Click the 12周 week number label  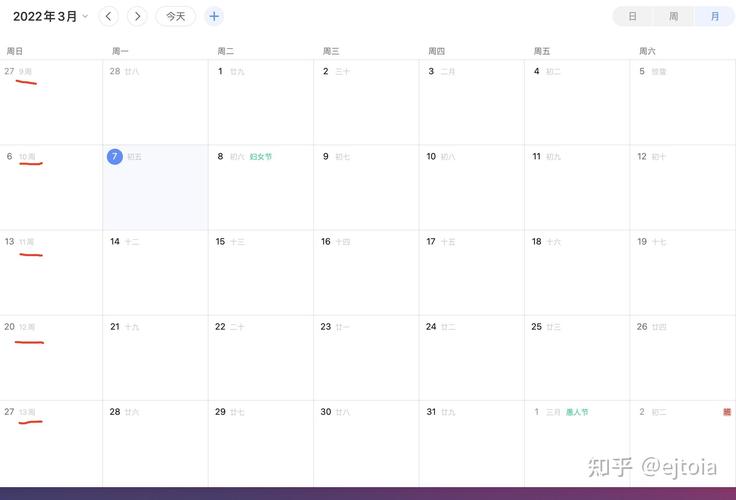click(27, 327)
